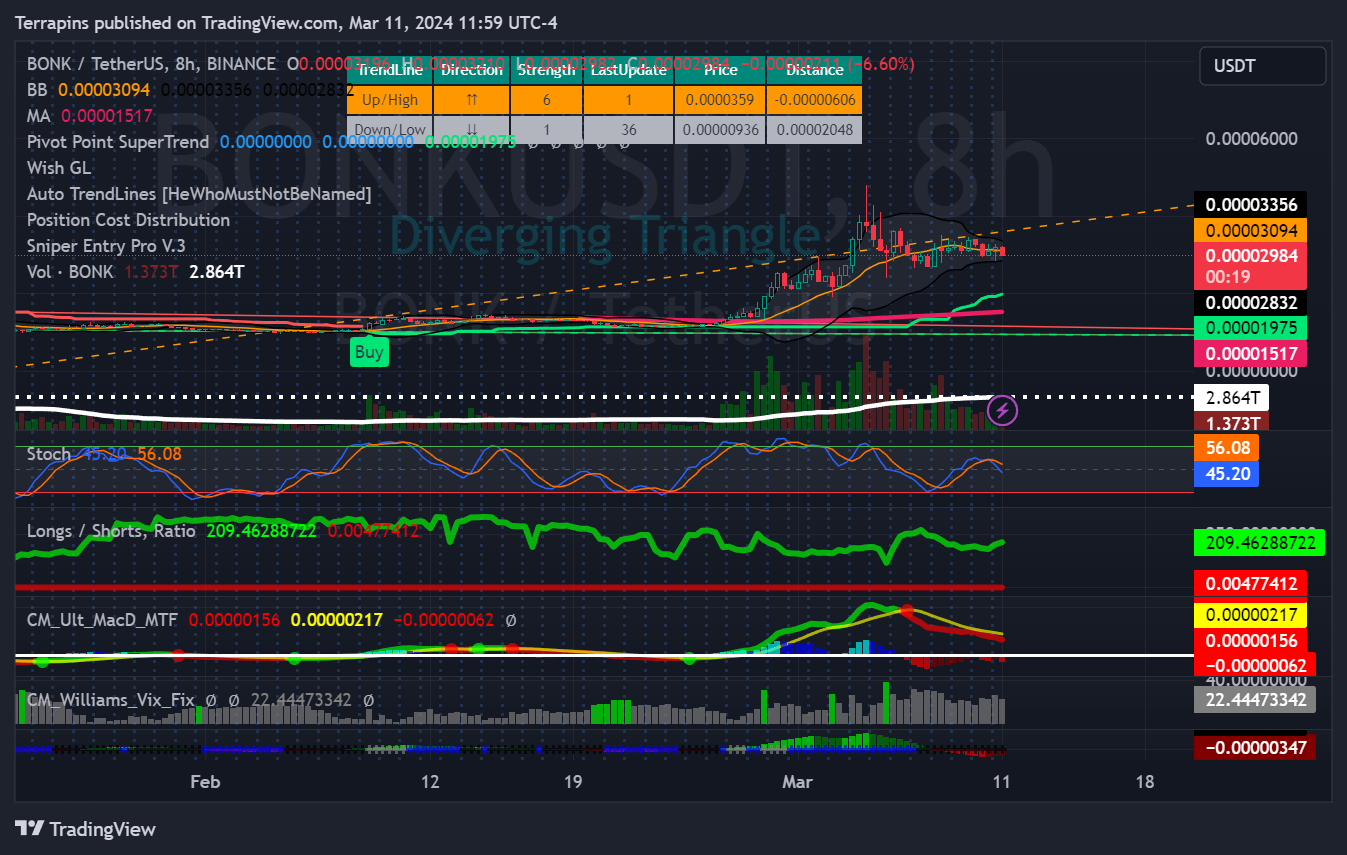Click the 0.00006000 price axis tick
This screenshot has width=1347, height=855.
[1251, 139]
